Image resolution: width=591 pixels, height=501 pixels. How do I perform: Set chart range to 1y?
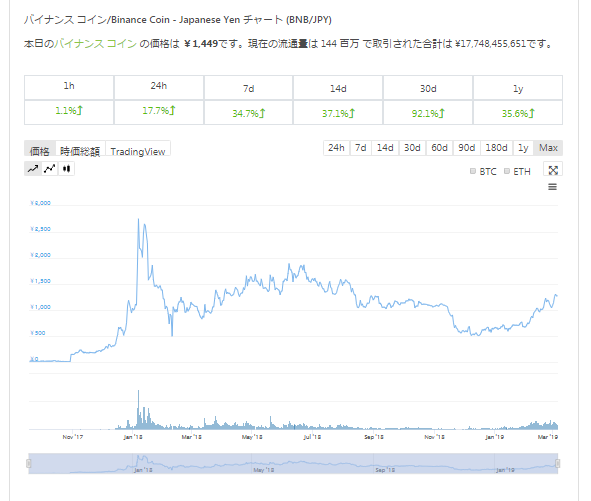[523, 148]
